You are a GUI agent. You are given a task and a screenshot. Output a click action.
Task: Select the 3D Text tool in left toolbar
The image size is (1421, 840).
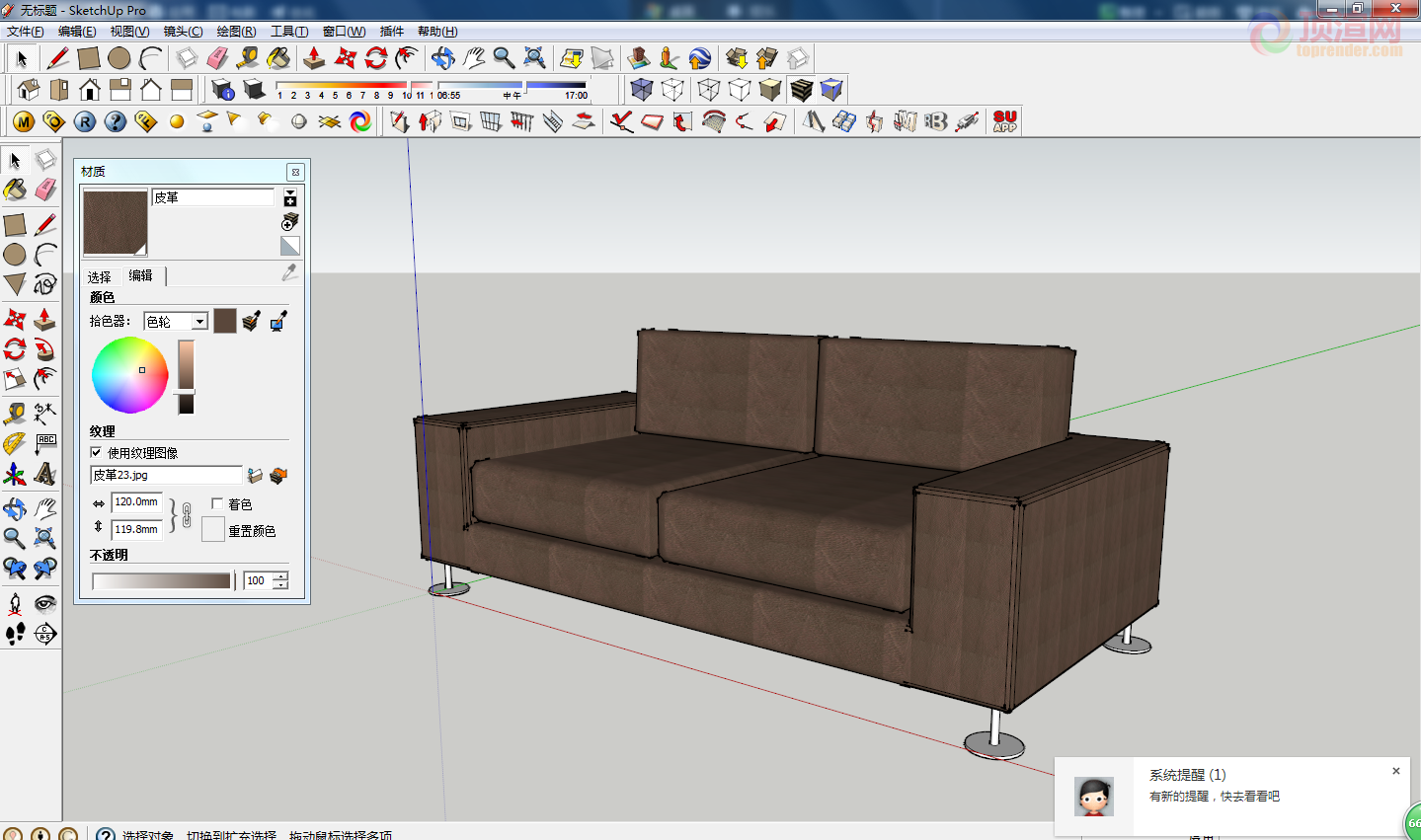(x=45, y=475)
